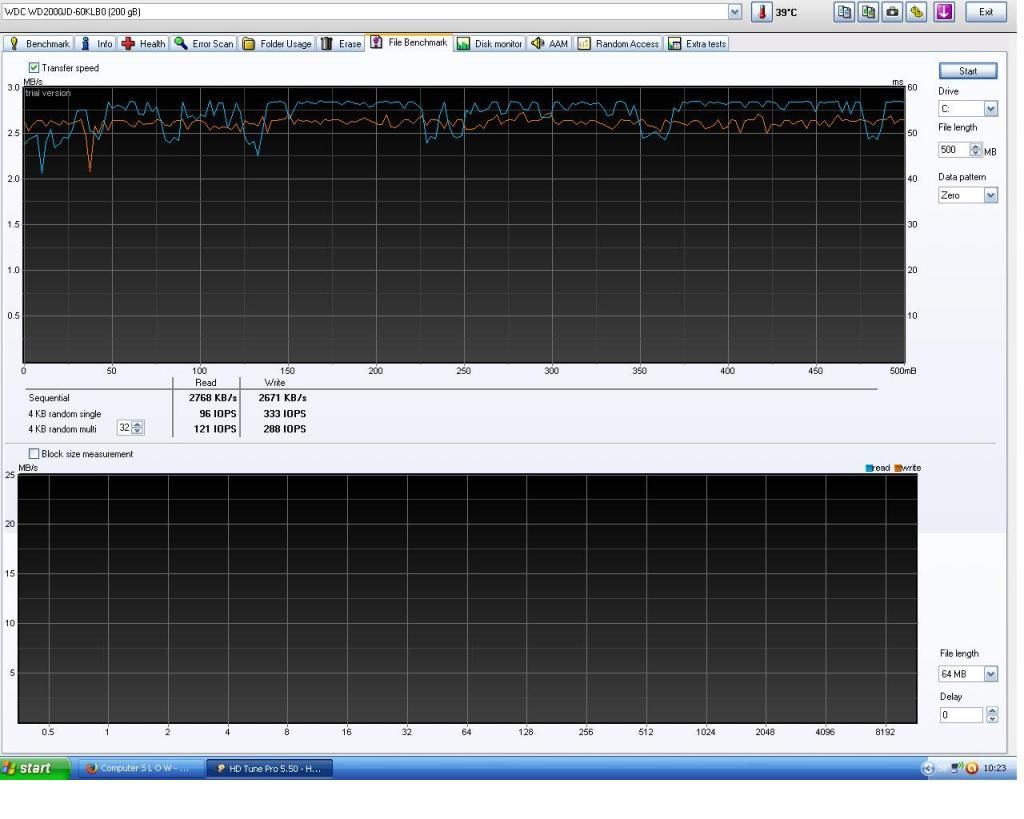Open the Data pattern Zero dropdown
The height and width of the screenshot is (819, 1024).
tap(990, 196)
